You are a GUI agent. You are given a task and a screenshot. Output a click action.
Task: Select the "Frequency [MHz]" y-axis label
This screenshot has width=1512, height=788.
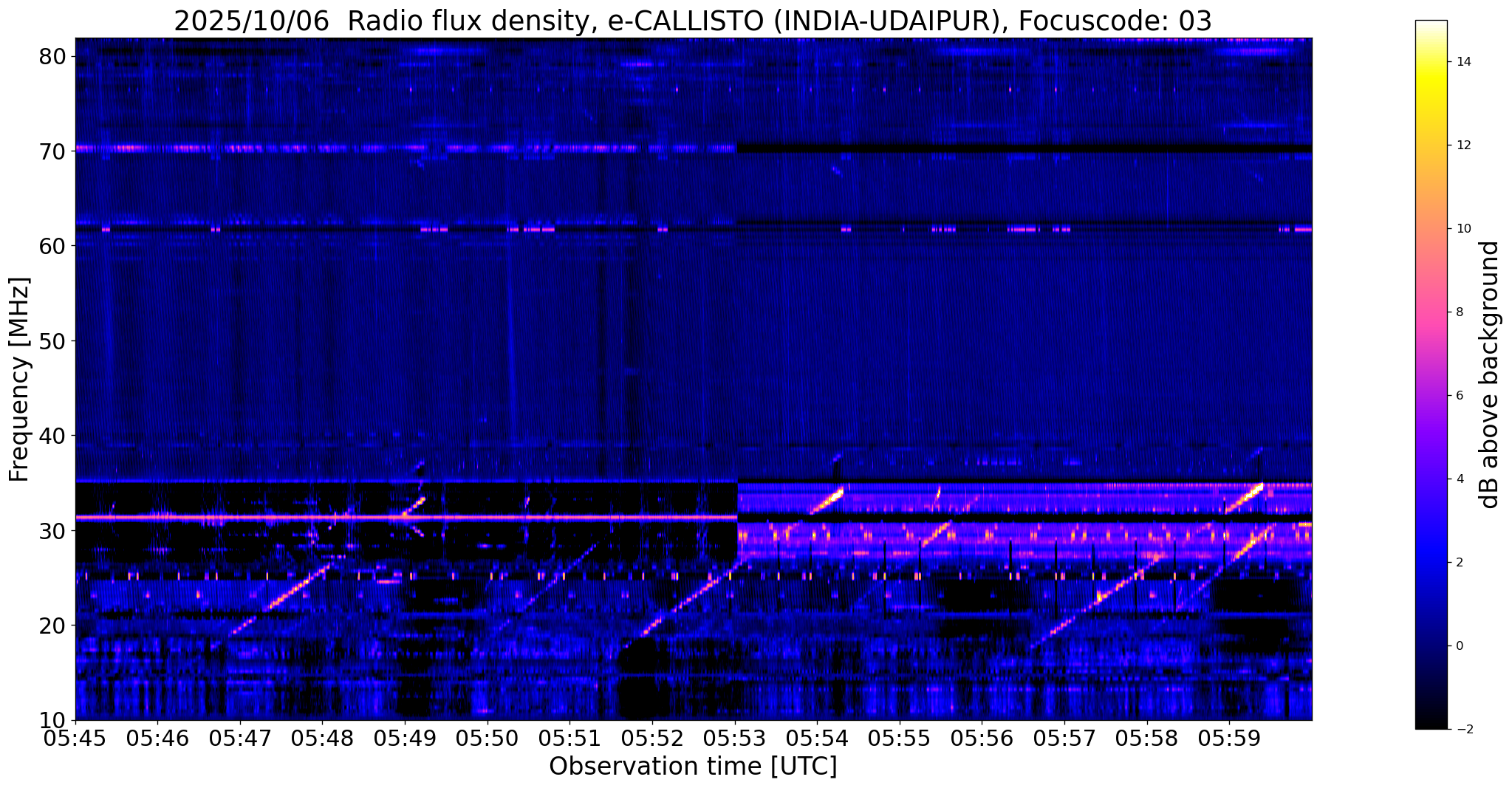[19, 380]
